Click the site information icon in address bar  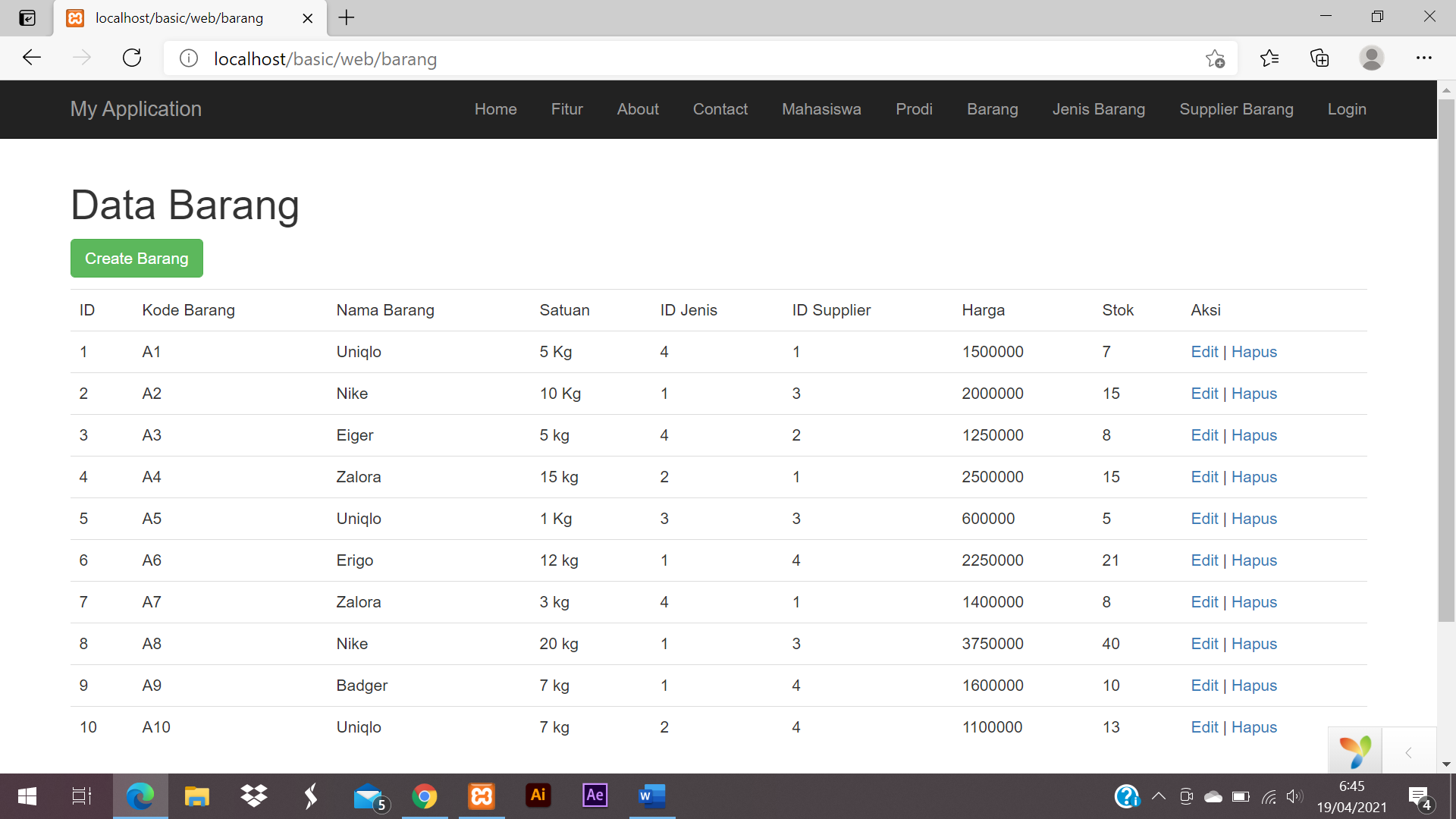coord(189,58)
